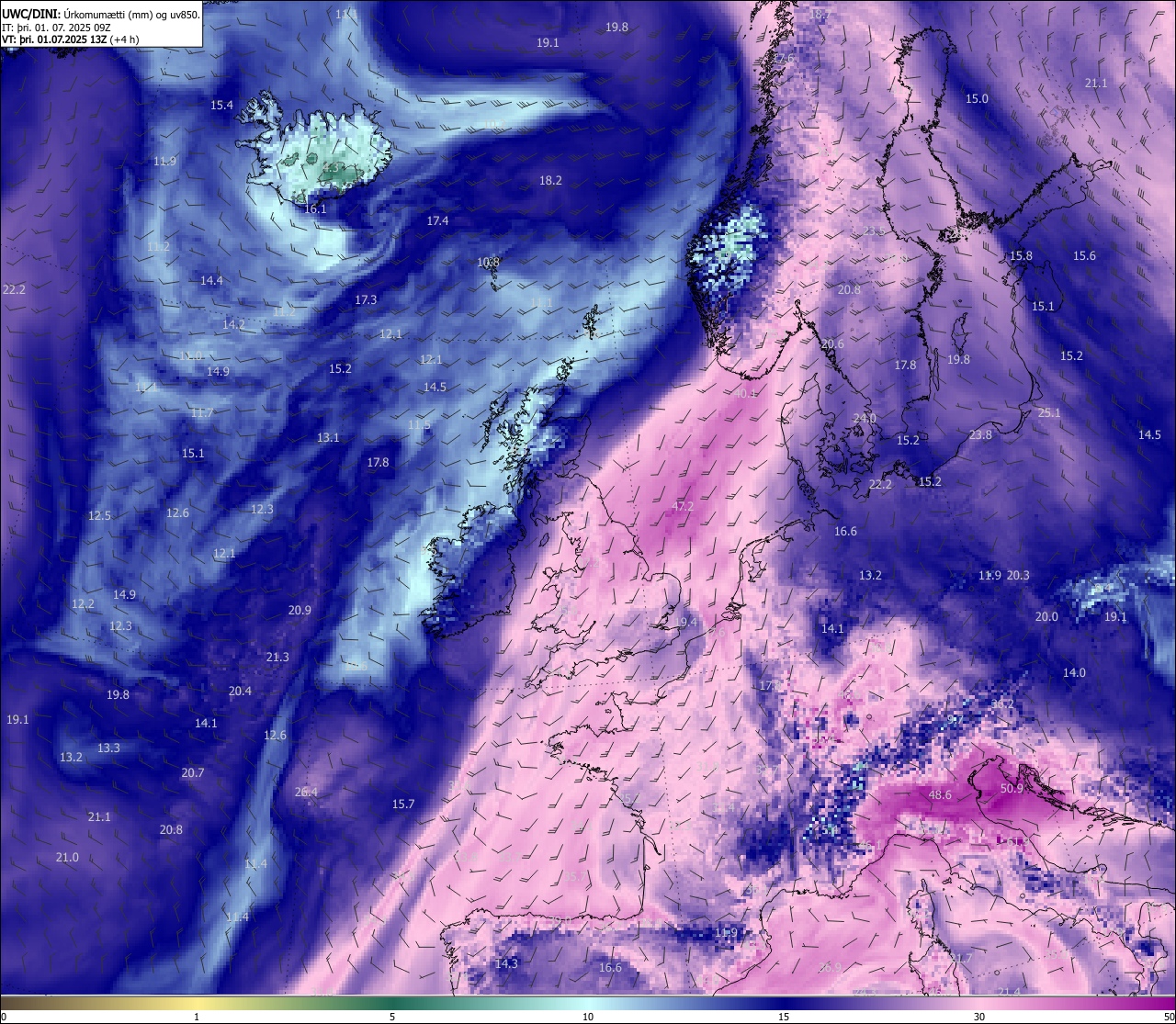
Task: Click the 21.0 map value
Action: tap(67, 858)
